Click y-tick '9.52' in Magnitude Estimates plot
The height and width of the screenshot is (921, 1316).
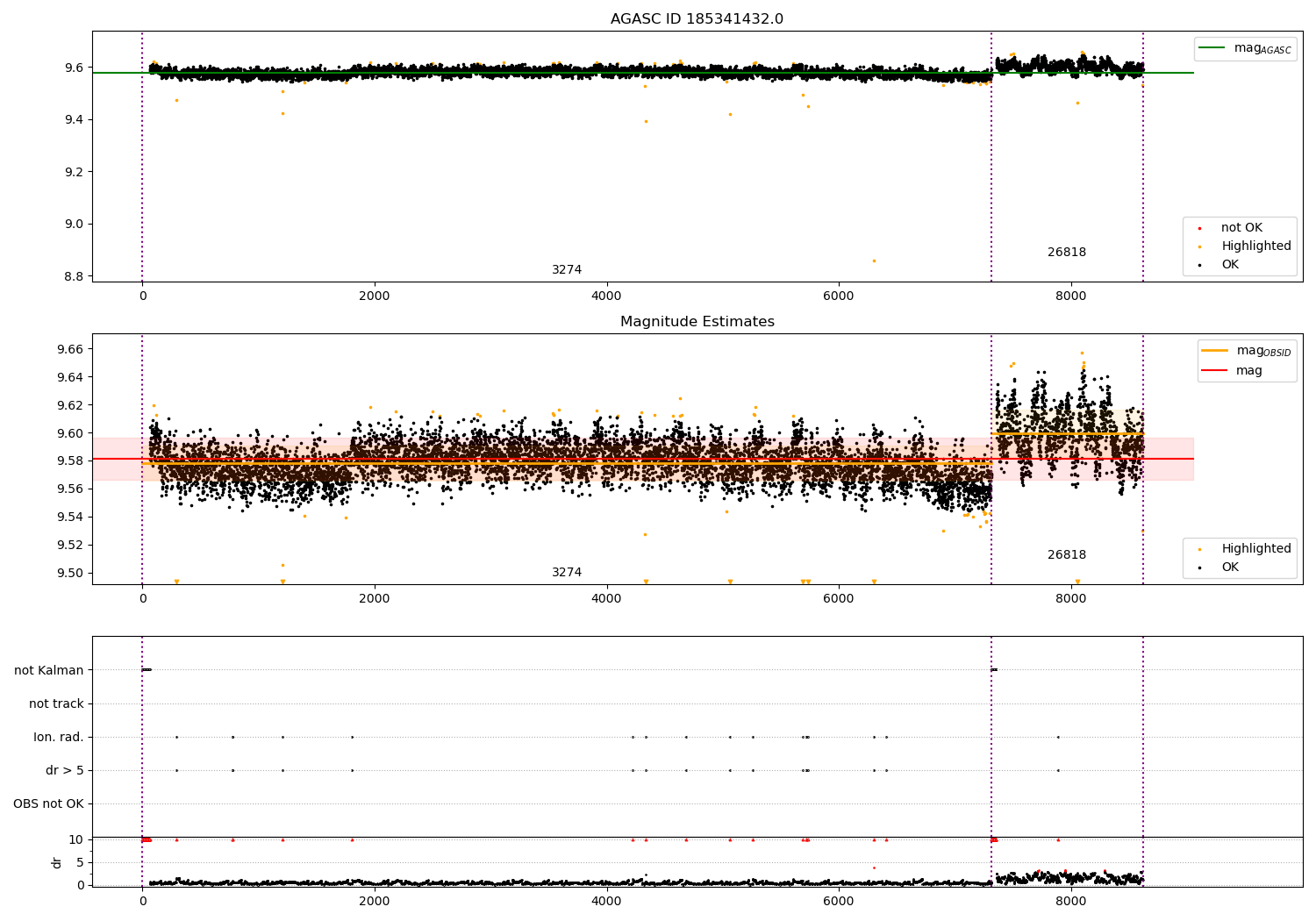(70, 546)
